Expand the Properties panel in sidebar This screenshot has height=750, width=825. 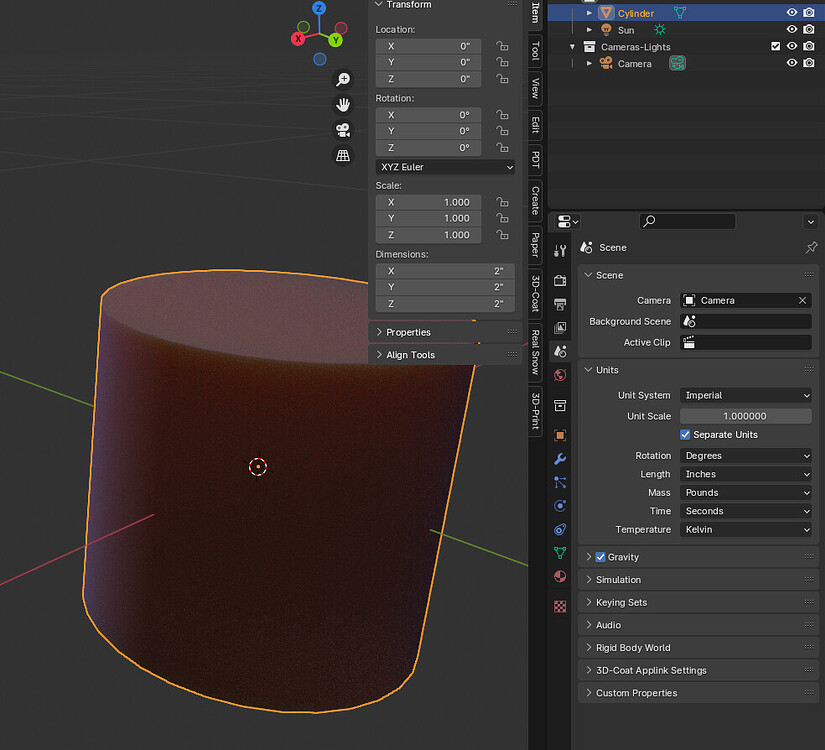(x=445, y=332)
